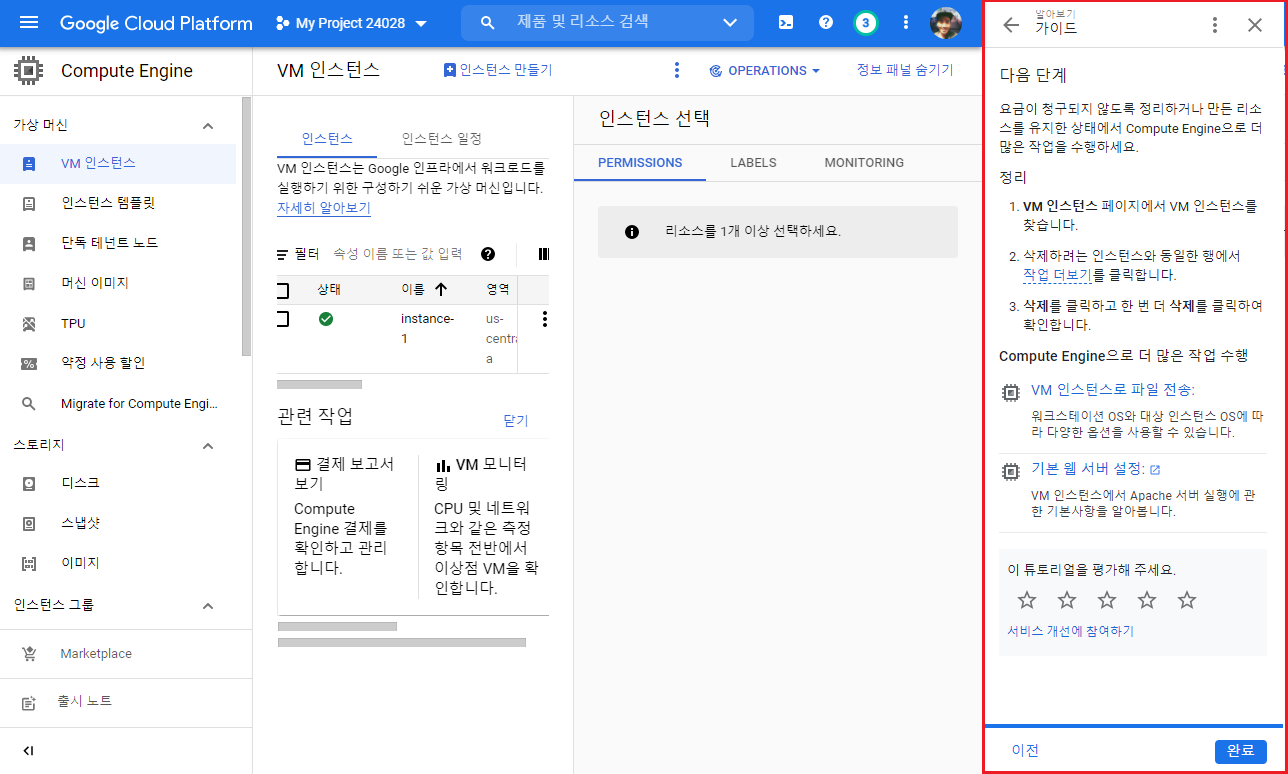Collapse the left sidebar with arrow icon
The image size is (1288, 774).
coord(28,751)
